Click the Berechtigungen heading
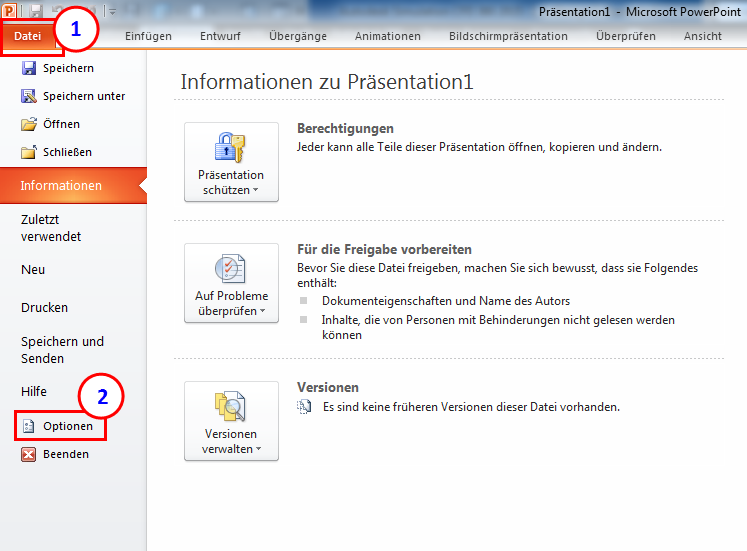The height and width of the screenshot is (551, 747). 345,129
